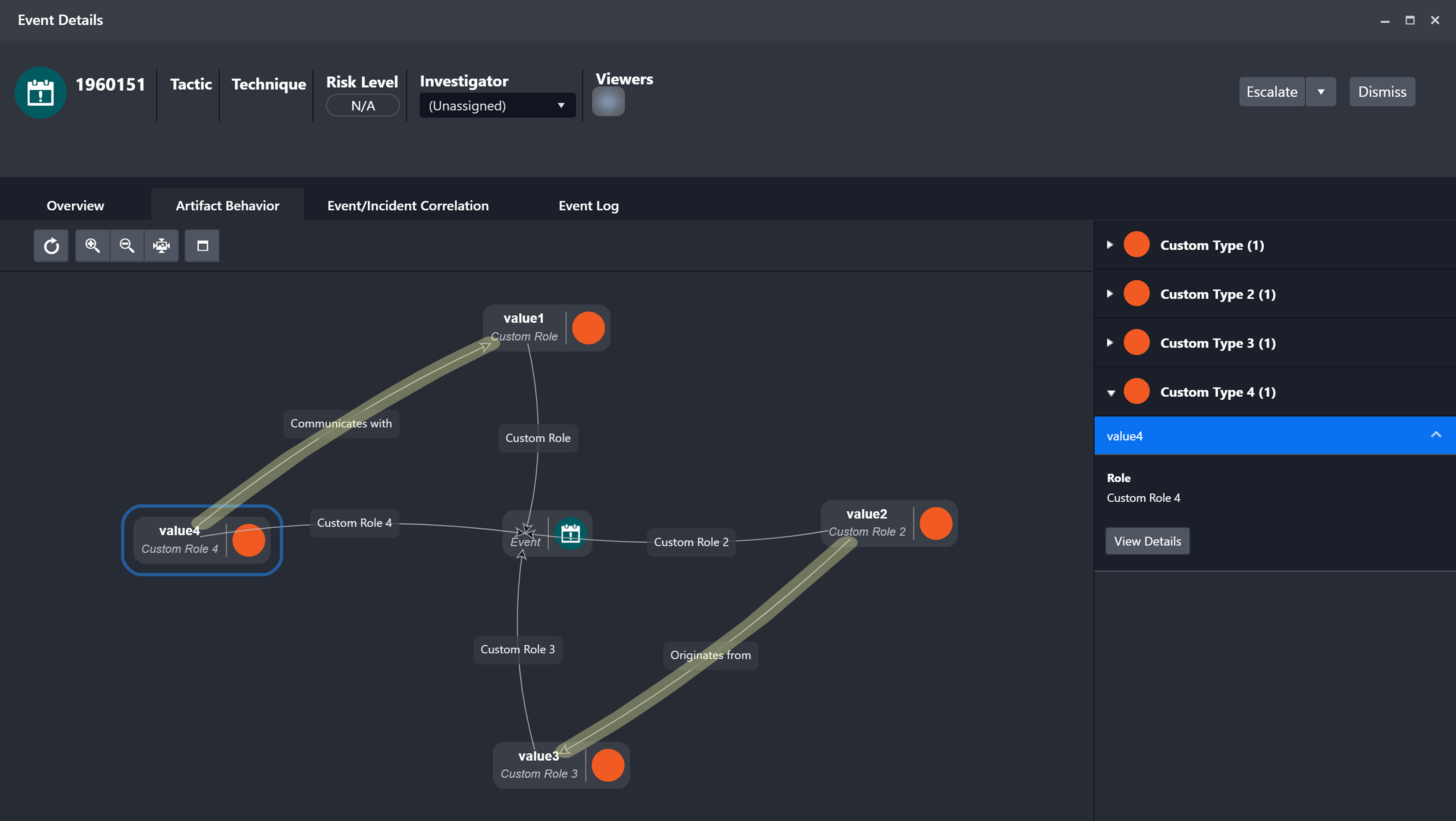The image size is (1456, 821).
Task: Click the refresh graph layout icon
Action: 51,246
